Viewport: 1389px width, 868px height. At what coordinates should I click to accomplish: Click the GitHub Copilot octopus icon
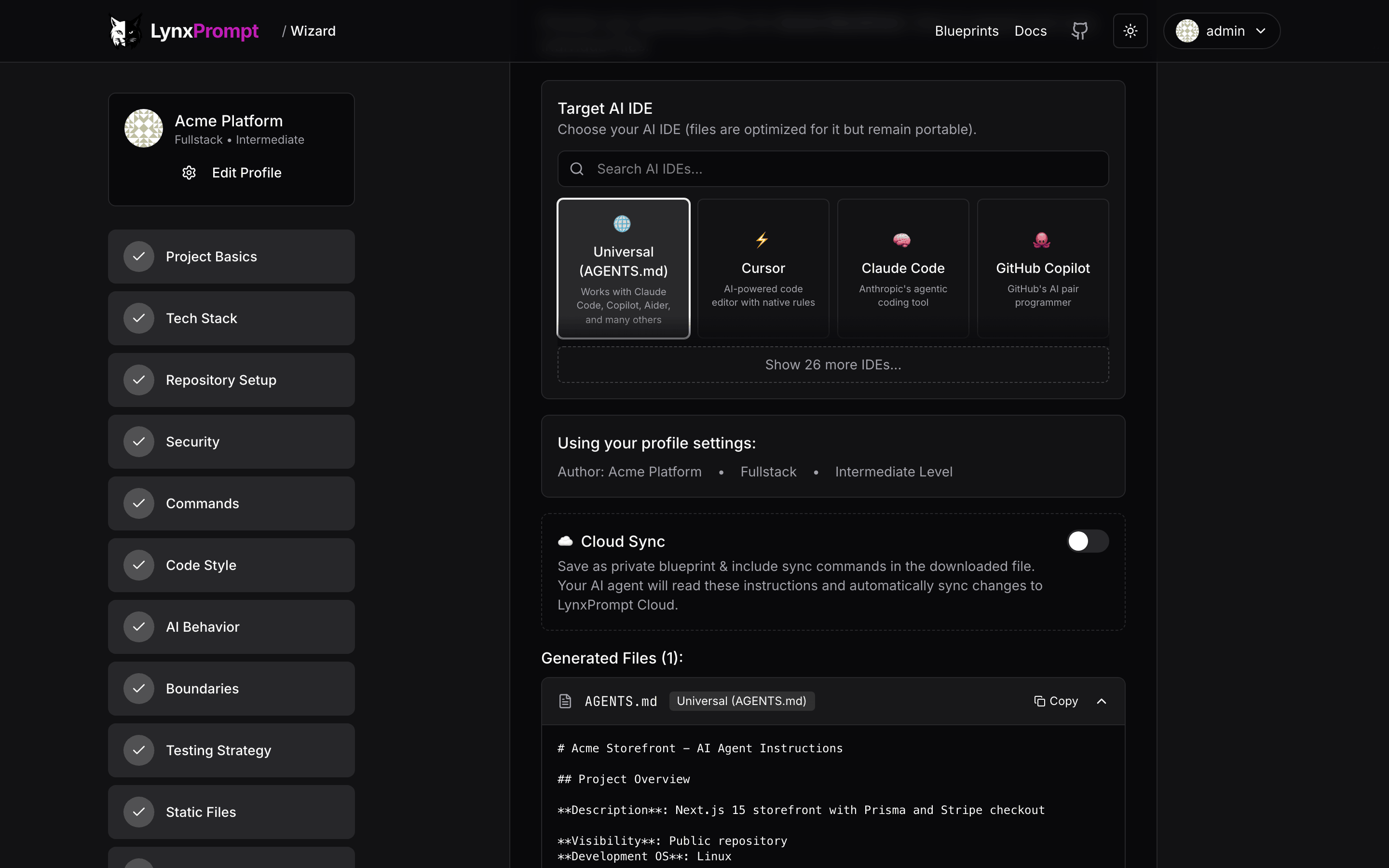1042,239
